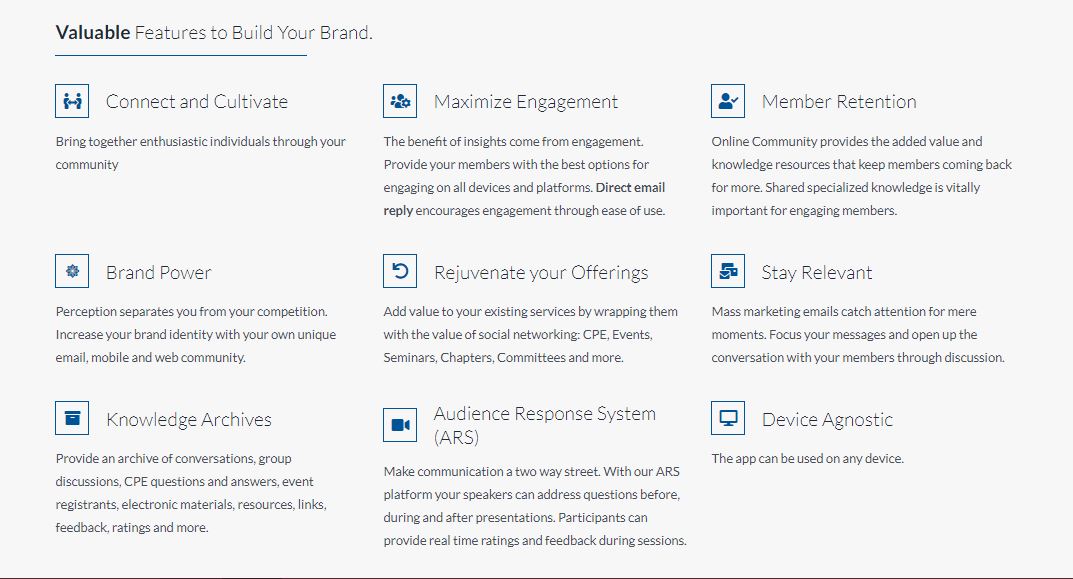This screenshot has width=1073, height=579.
Task: Click the Maximize Engagement users icon
Action: point(400,101)
